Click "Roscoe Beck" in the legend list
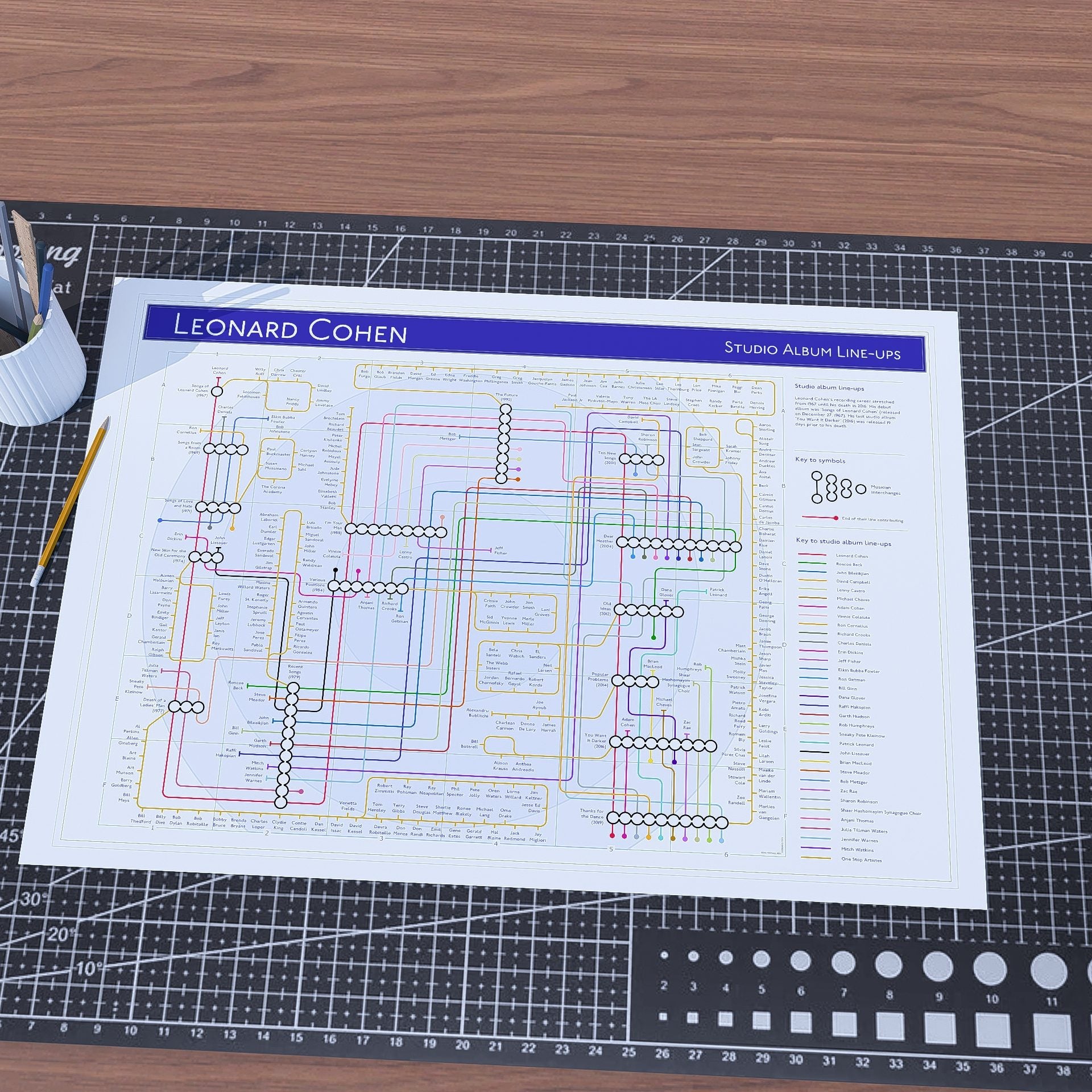Image resolution: width=1092 pixels, height=1092 pixels. [849, 564]
